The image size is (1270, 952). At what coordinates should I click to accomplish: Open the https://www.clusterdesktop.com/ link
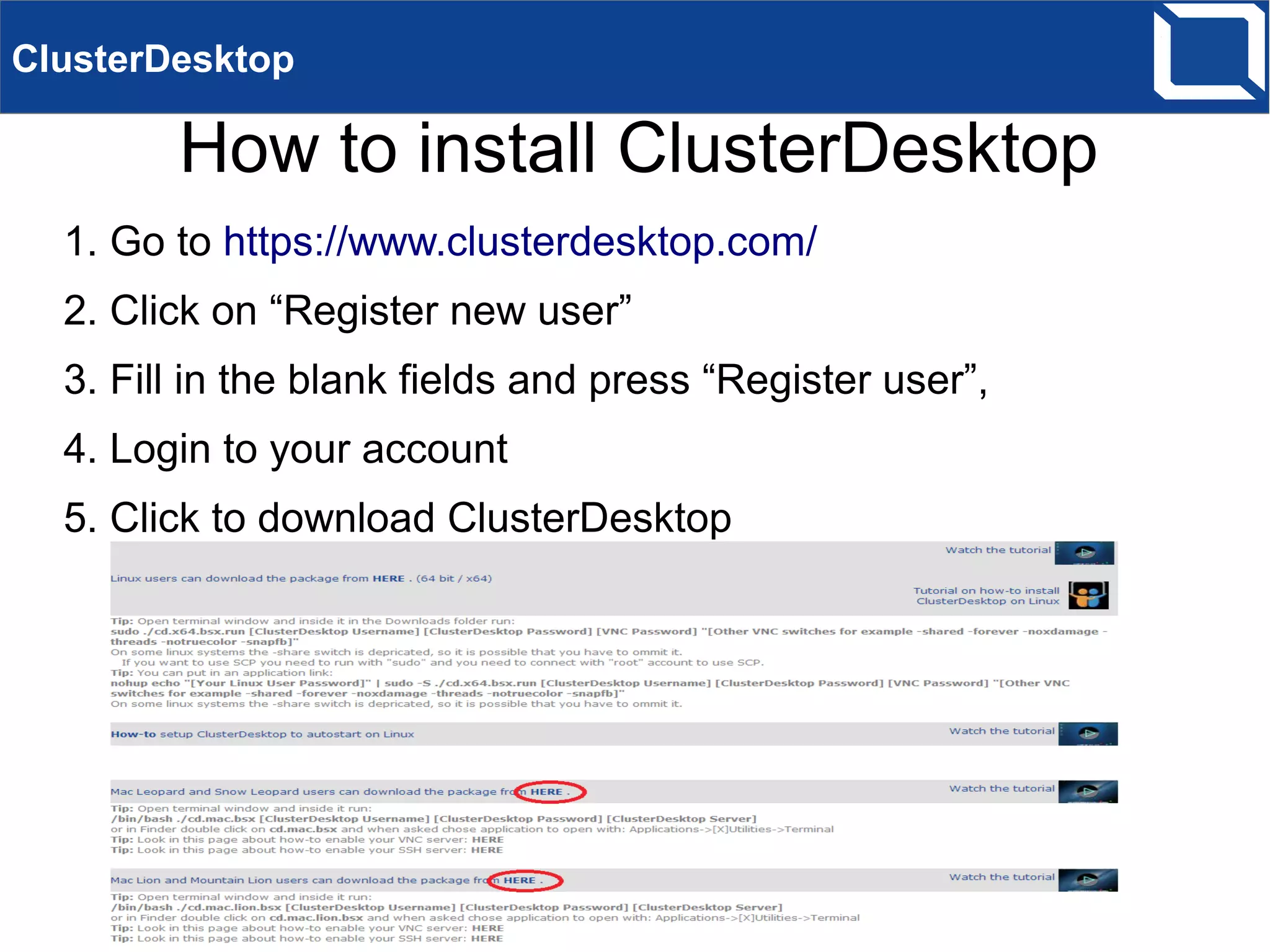(520, 241)
